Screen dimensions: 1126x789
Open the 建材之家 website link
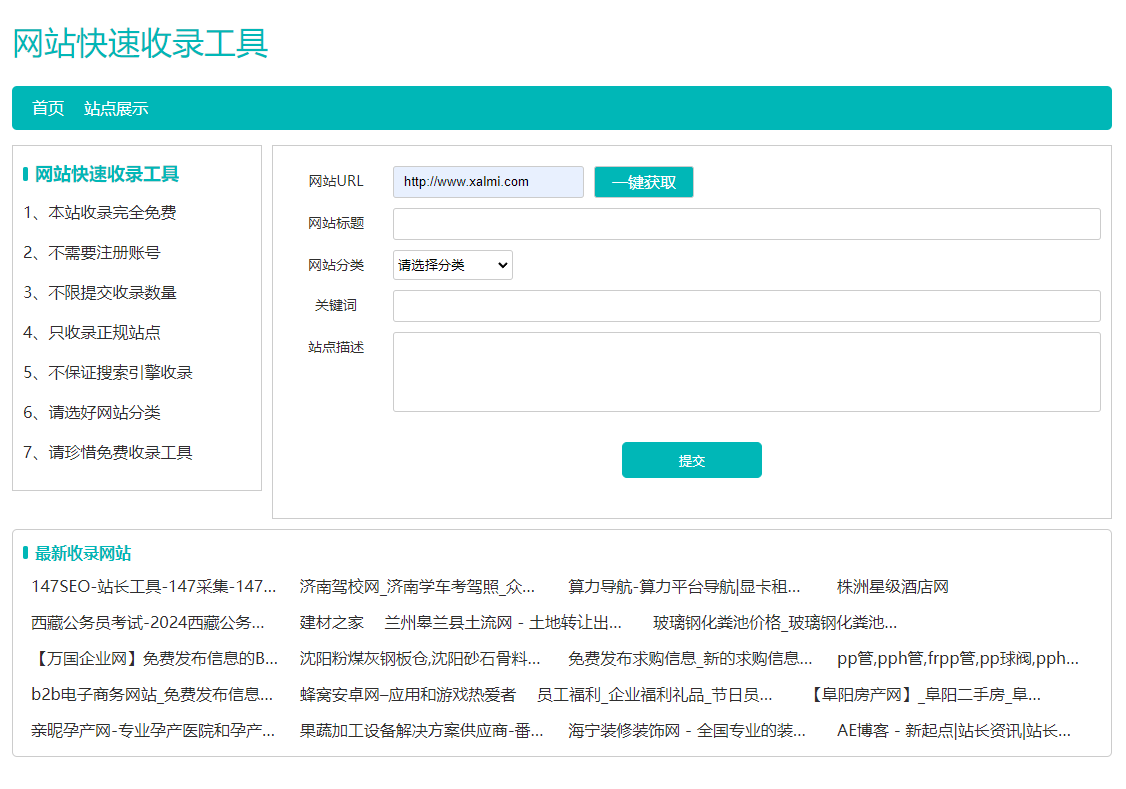(332, 623)
